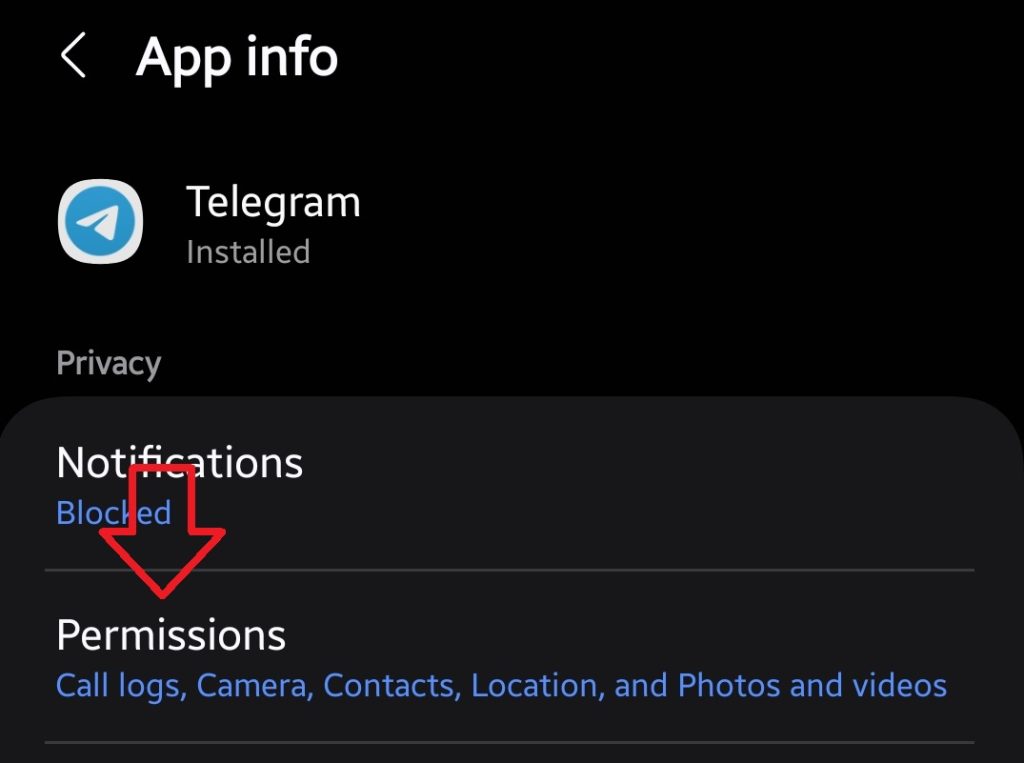Tap empty space right of Notifications label
This screenshot has height=763, width=1024.
click(650, 470)
